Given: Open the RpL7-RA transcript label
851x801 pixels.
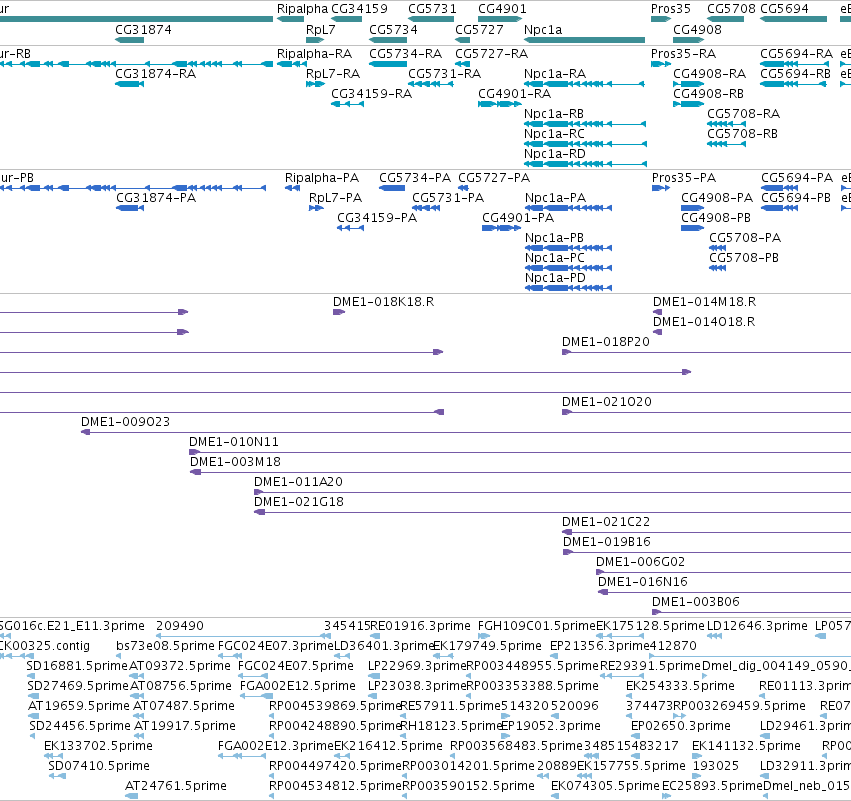Looking at the screenshot, I should [333, 73].
